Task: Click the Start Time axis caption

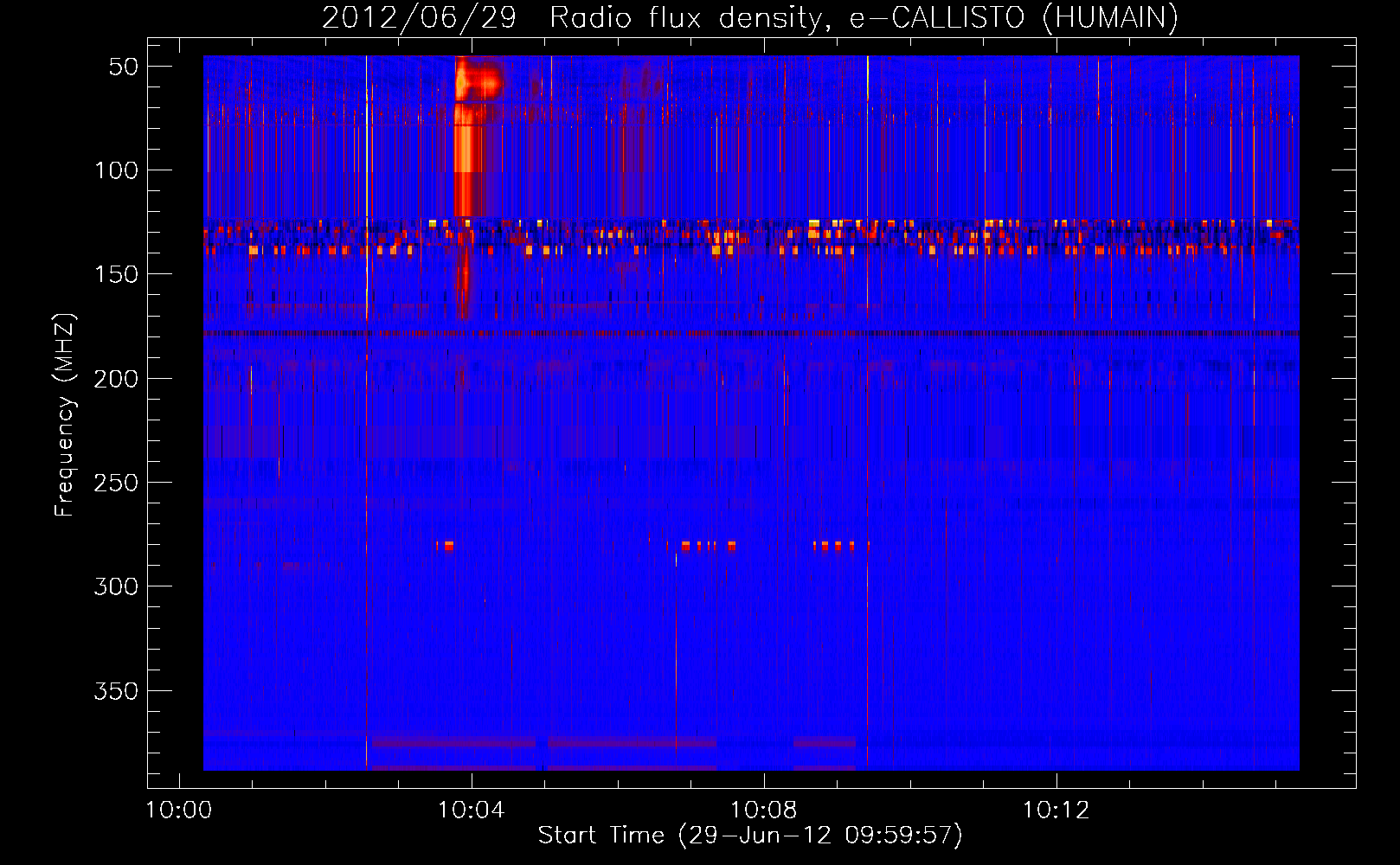Action: tap(750, 836)
